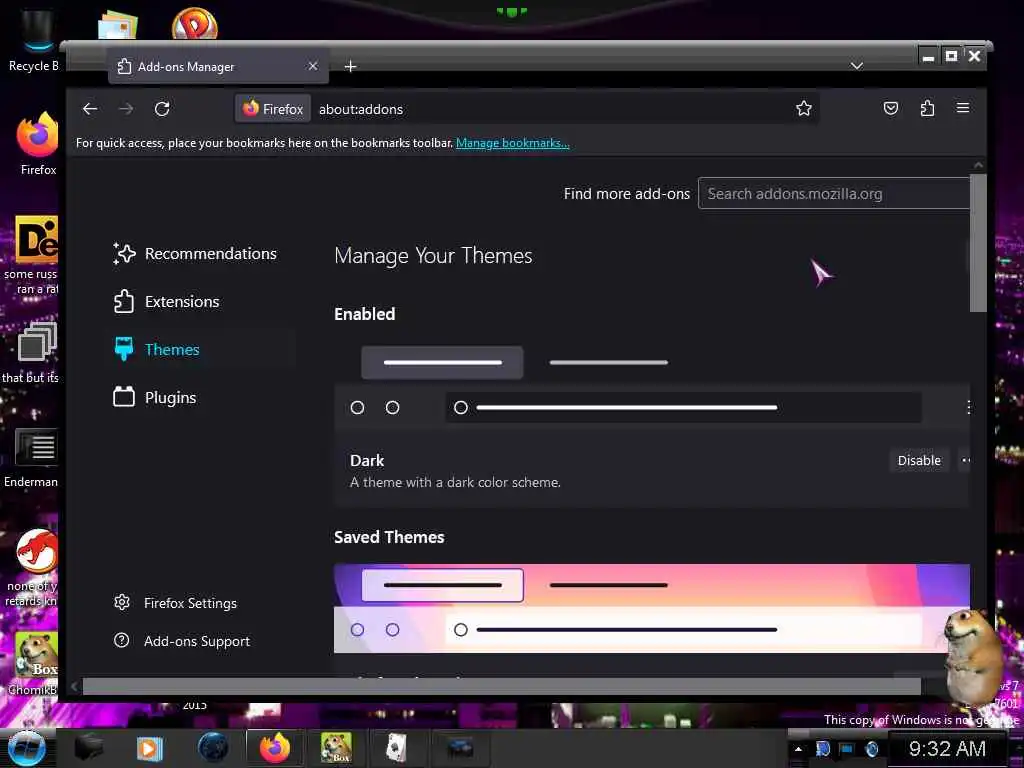Open the ChomikBox desktop icon
Viewport: 1024px width, 768px height.
tap(34, 664)
